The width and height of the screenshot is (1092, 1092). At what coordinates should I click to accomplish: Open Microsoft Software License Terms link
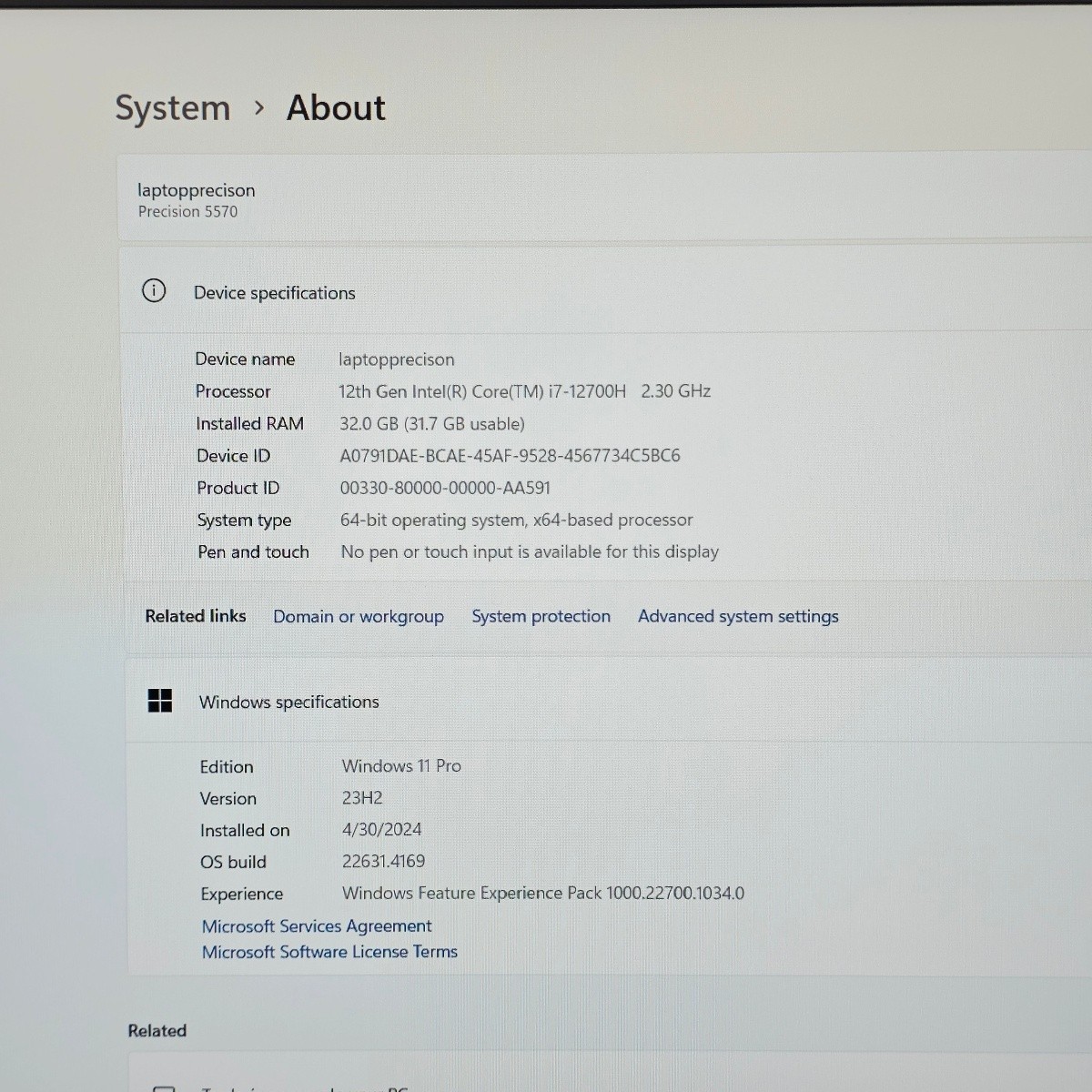tap(329, 952)
